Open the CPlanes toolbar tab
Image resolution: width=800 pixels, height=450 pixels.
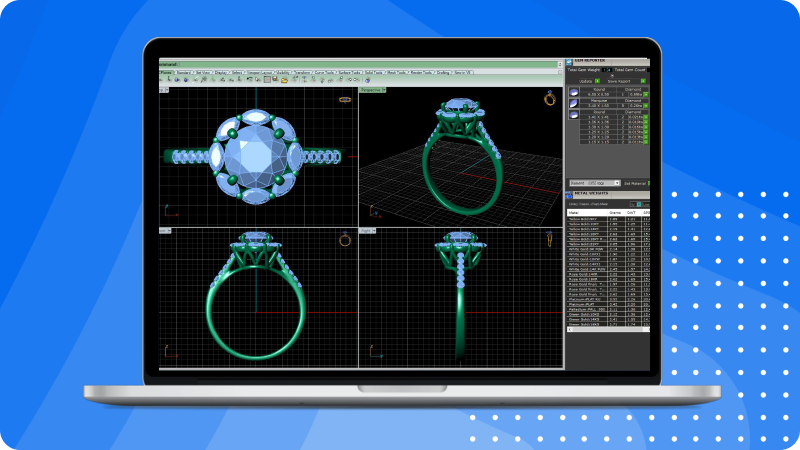click(x=166, y=72)
